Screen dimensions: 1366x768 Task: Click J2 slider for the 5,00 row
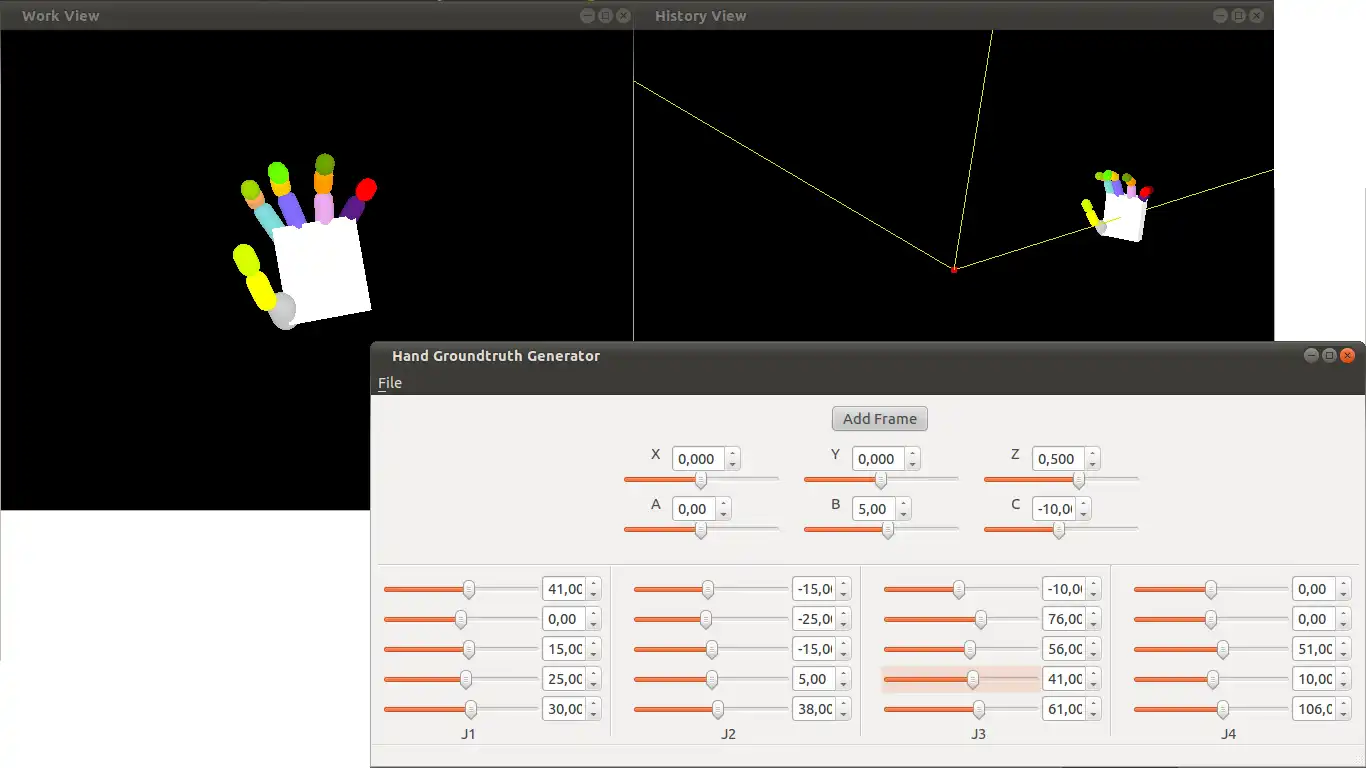(x=711, y=679)
